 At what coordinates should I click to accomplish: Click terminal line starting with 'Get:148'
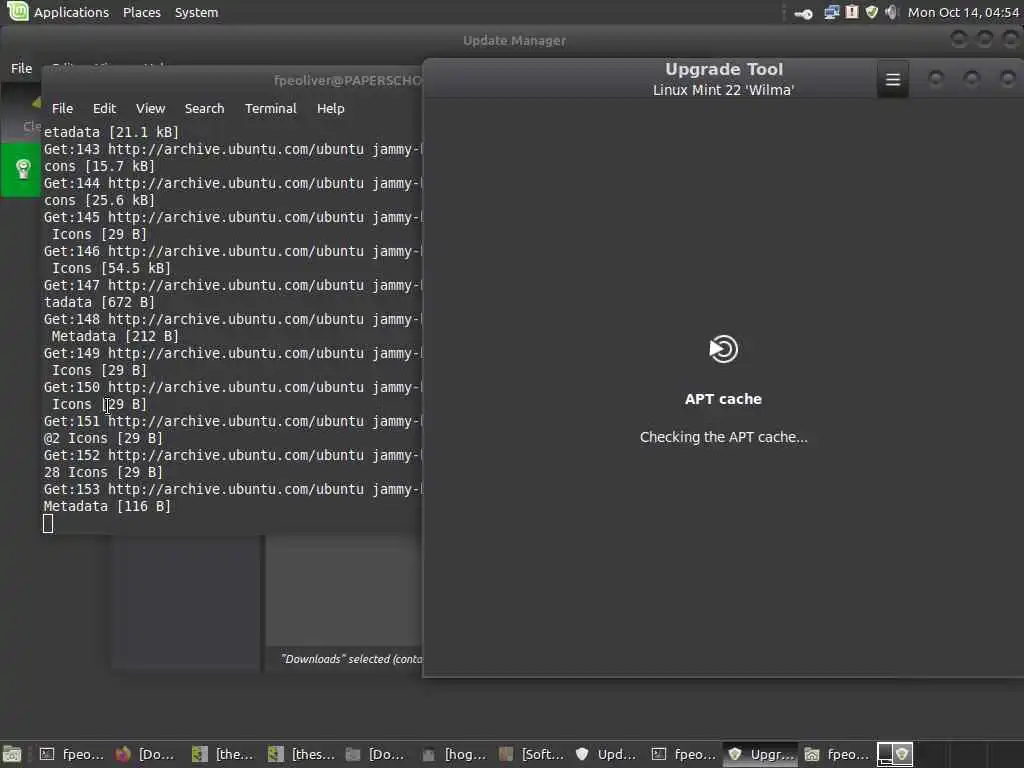232,319
